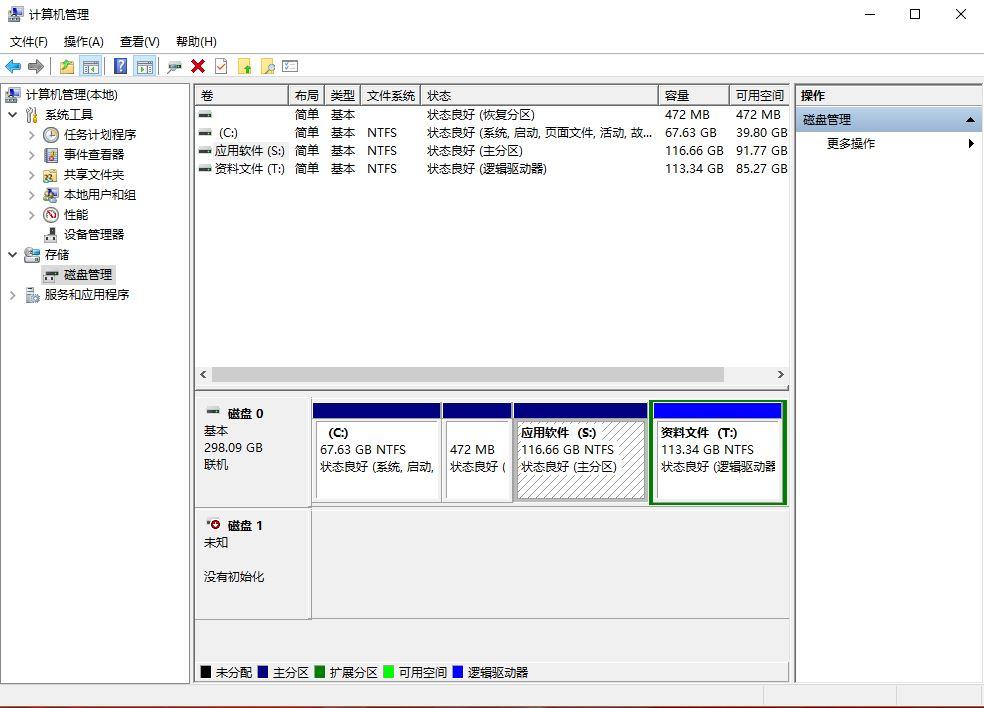This screenshot has width=984, height=708.
Task: Click the red X delete icon
Action: pyautogui.click(x=198, y=67)
